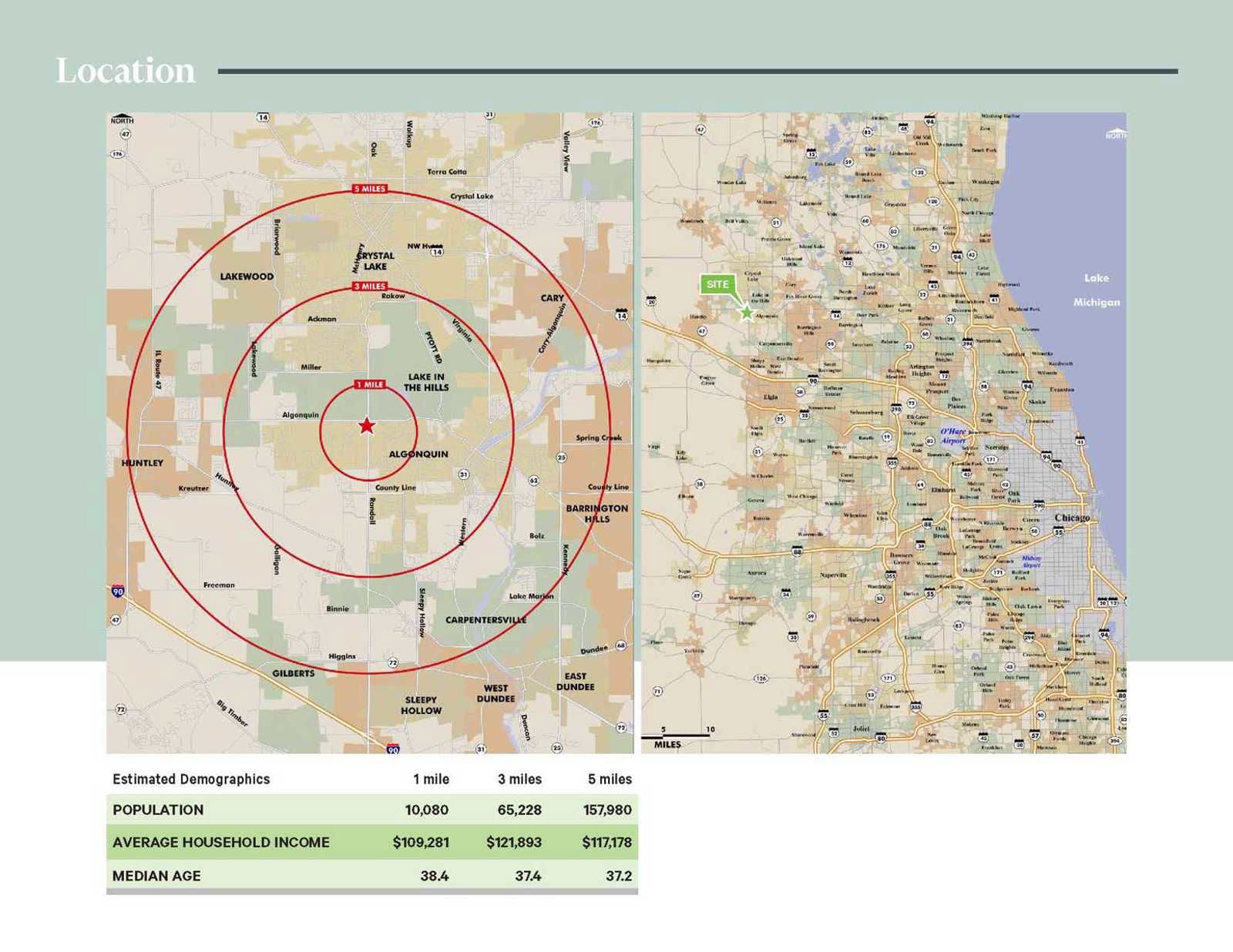Click the 5 miles population value 157,980
Image resolution: width=1233 pixels, height=952 pixels.
click(x=606, y=810)
